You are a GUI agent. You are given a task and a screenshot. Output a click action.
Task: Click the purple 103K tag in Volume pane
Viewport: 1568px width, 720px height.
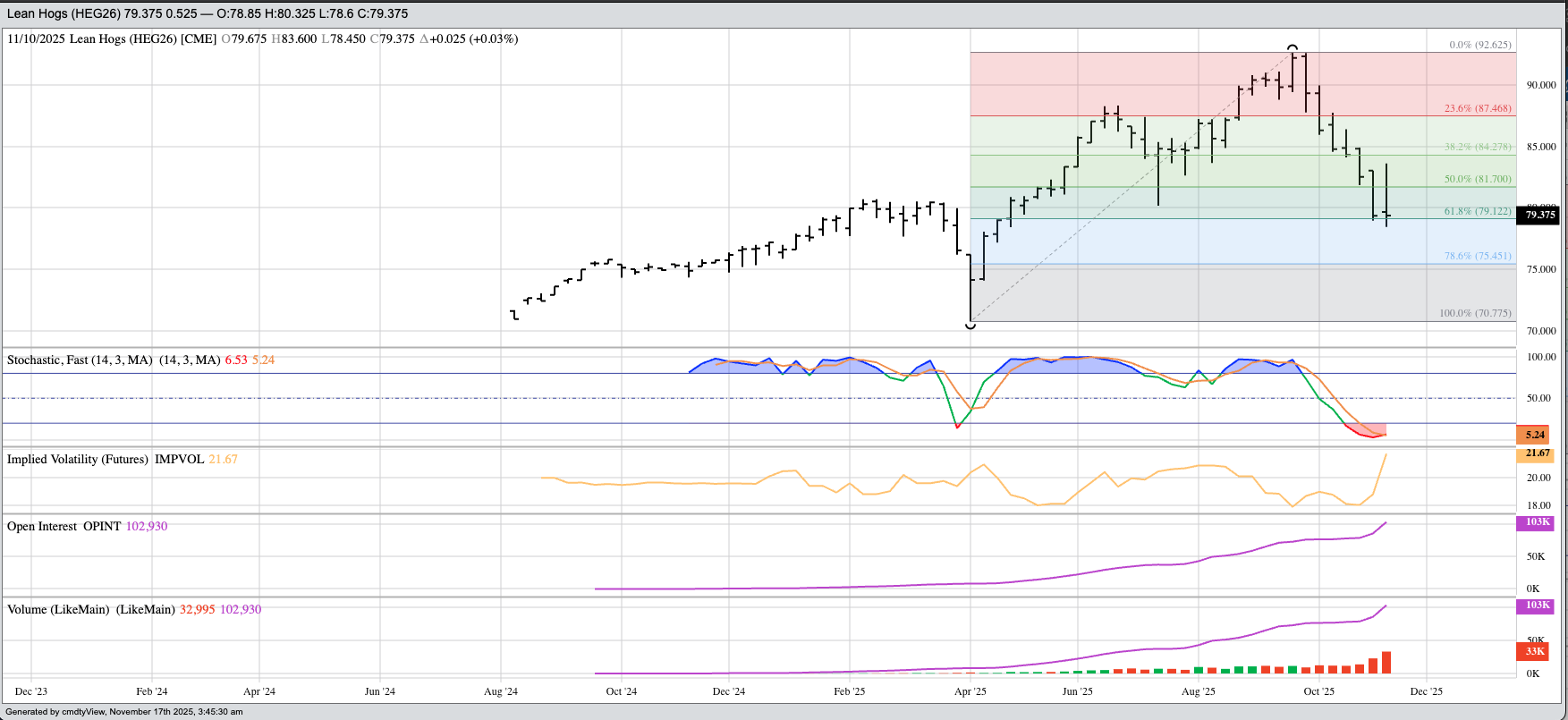point(1537,606)
